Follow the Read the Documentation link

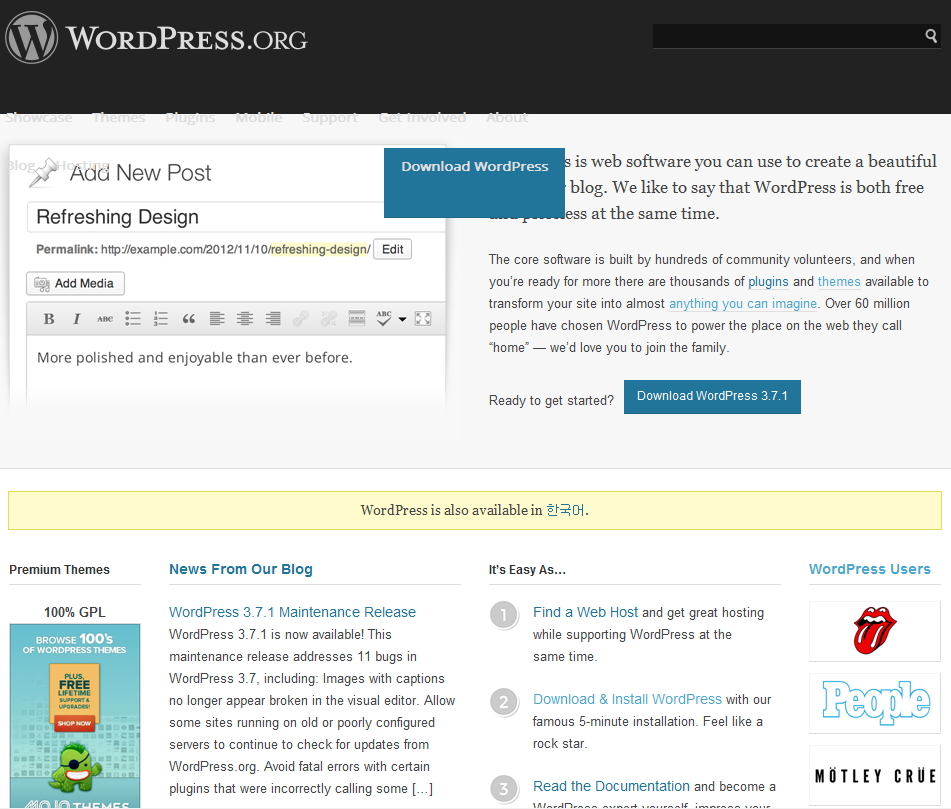tap(611, 786)
